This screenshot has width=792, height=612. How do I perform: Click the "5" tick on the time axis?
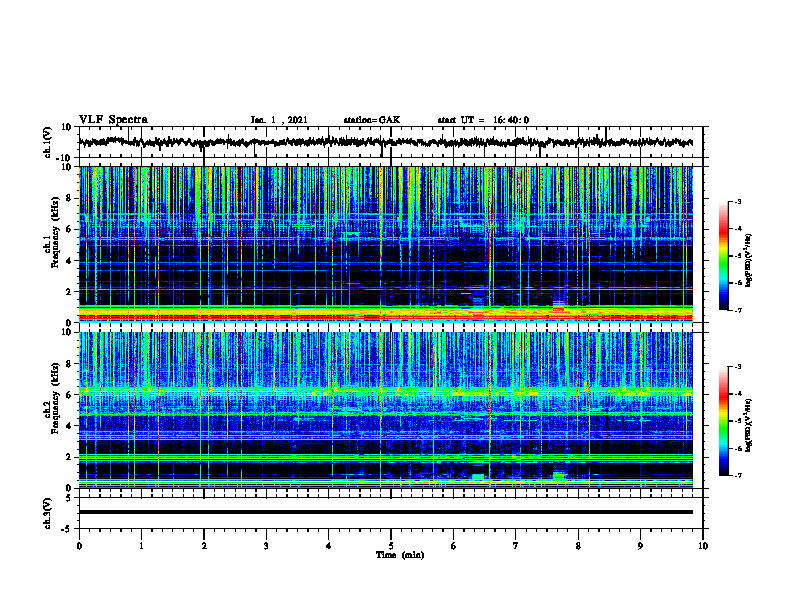click(x=391, y=546)
